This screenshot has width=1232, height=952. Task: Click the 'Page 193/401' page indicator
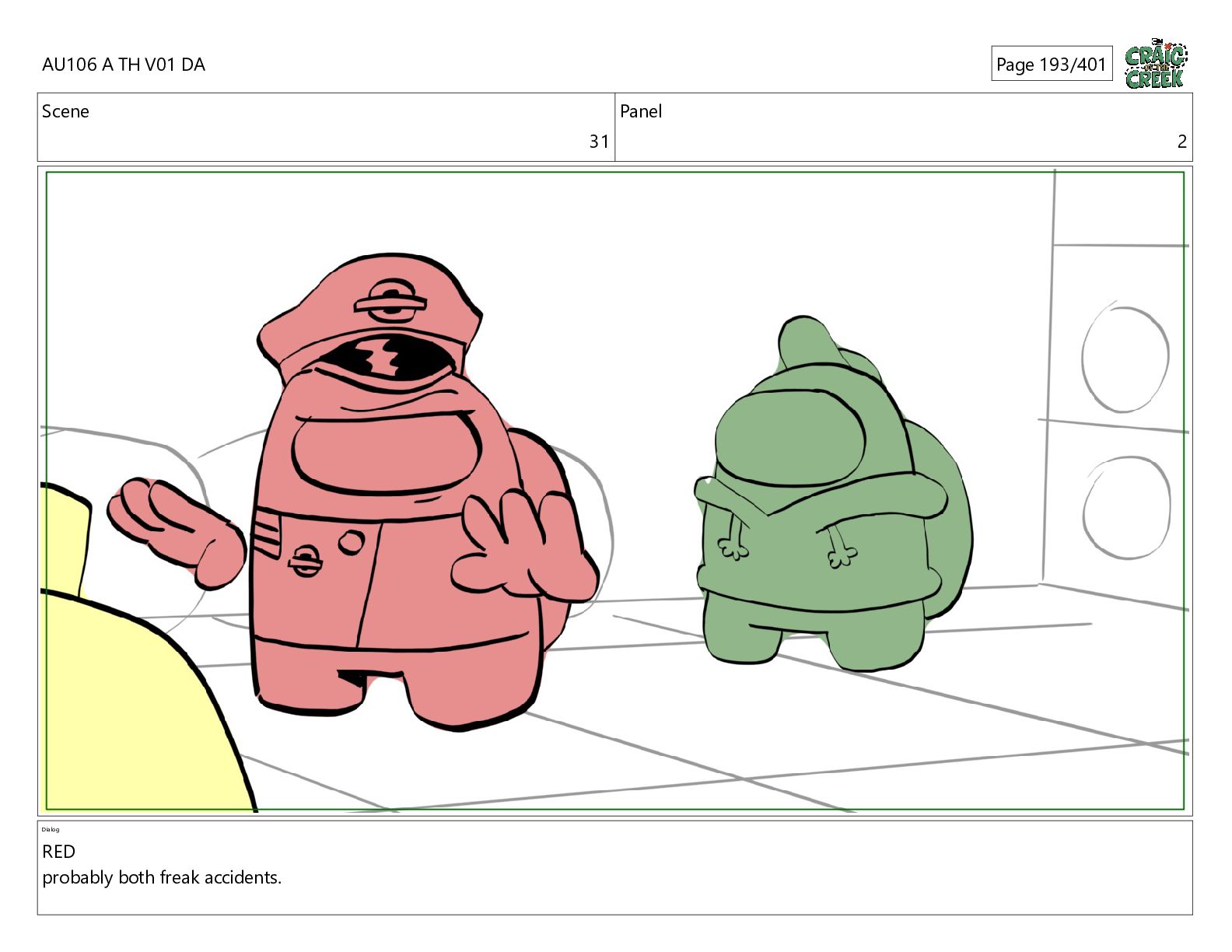point(1052,64)
